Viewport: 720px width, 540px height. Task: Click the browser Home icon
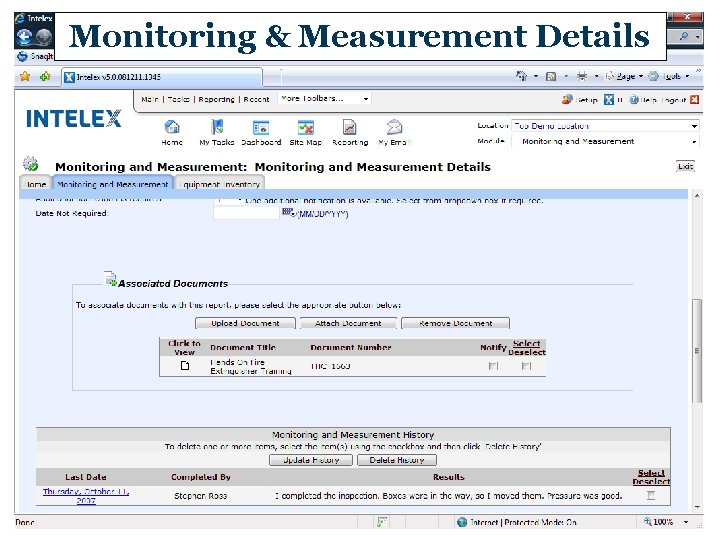(x=522, y=76)
